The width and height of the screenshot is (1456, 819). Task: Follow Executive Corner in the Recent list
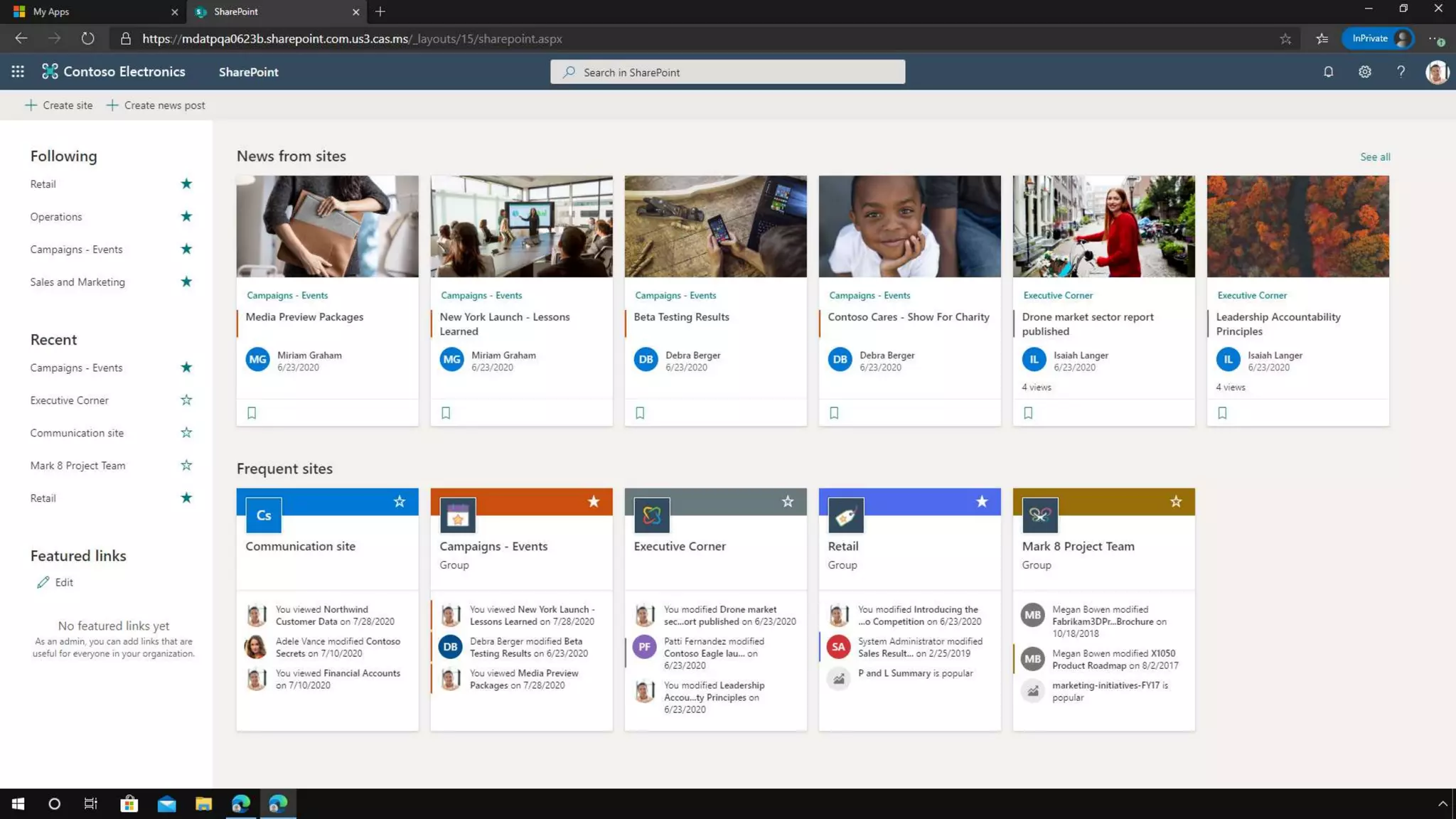point(186,400)
